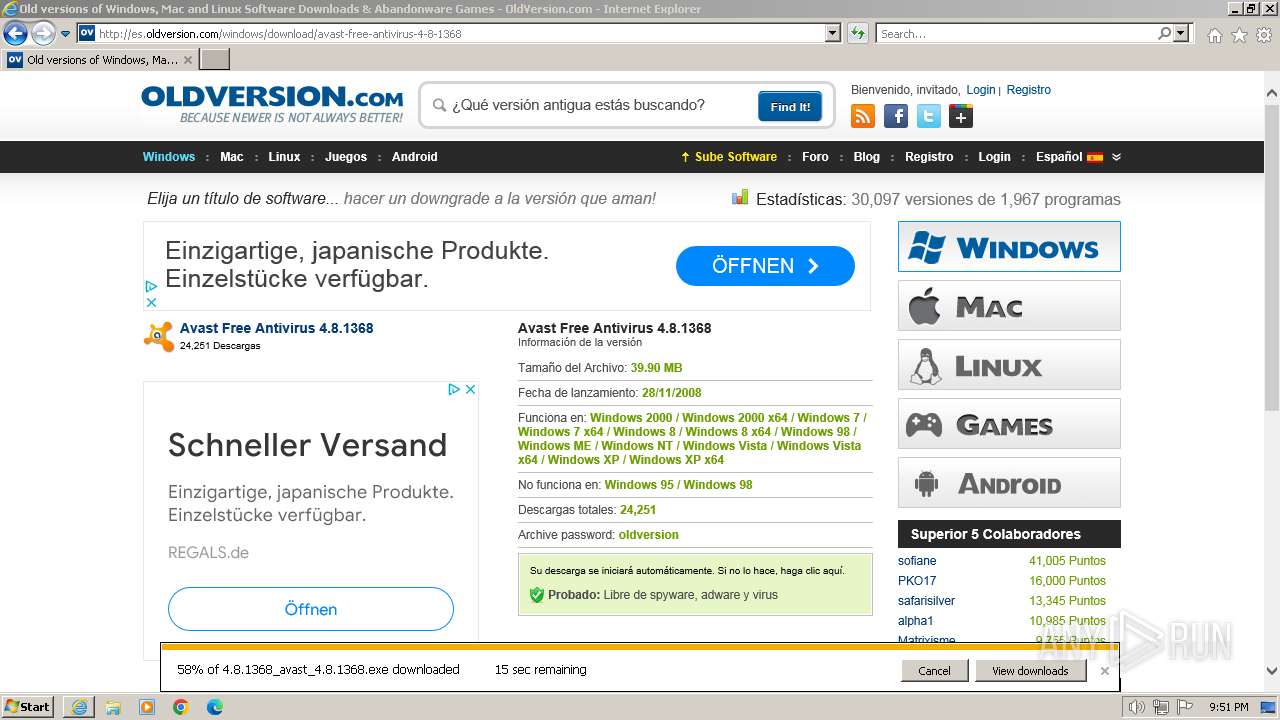
Task: Close the top banner ad with X
Action: (x=151, y=302)
